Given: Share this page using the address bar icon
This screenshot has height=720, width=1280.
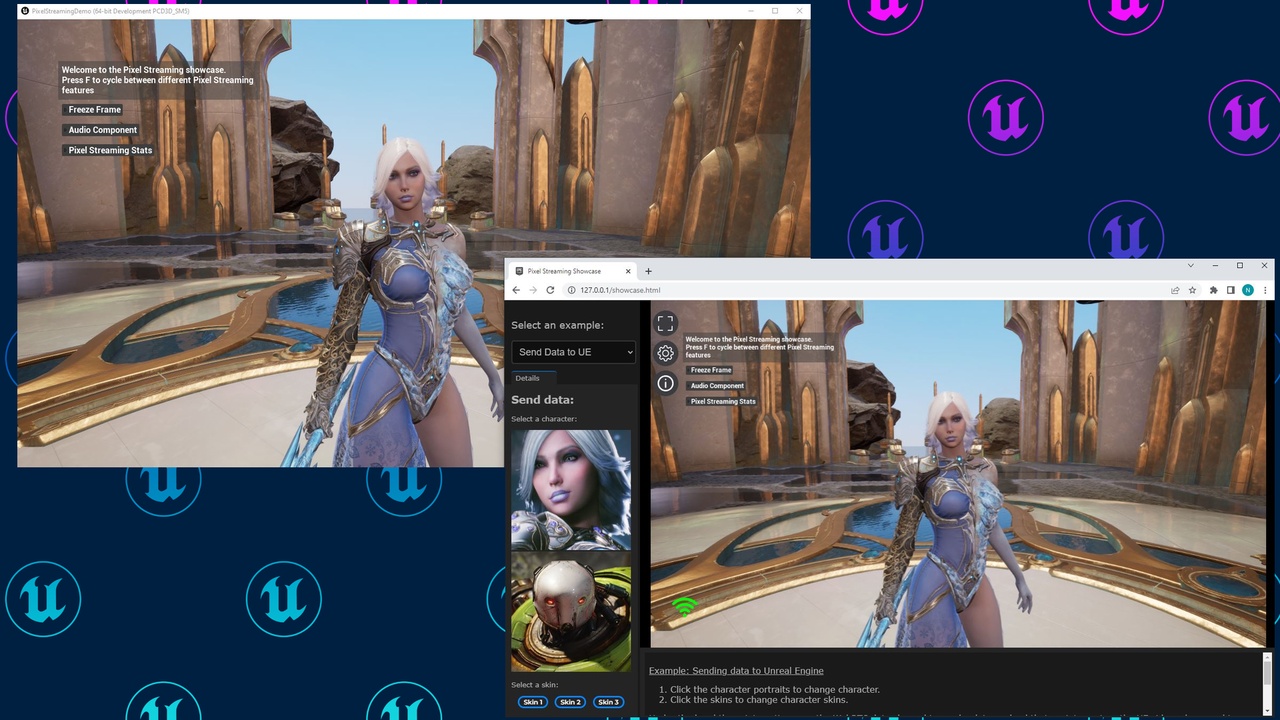Looking at the screenshot, I should tap(1175, 290).
